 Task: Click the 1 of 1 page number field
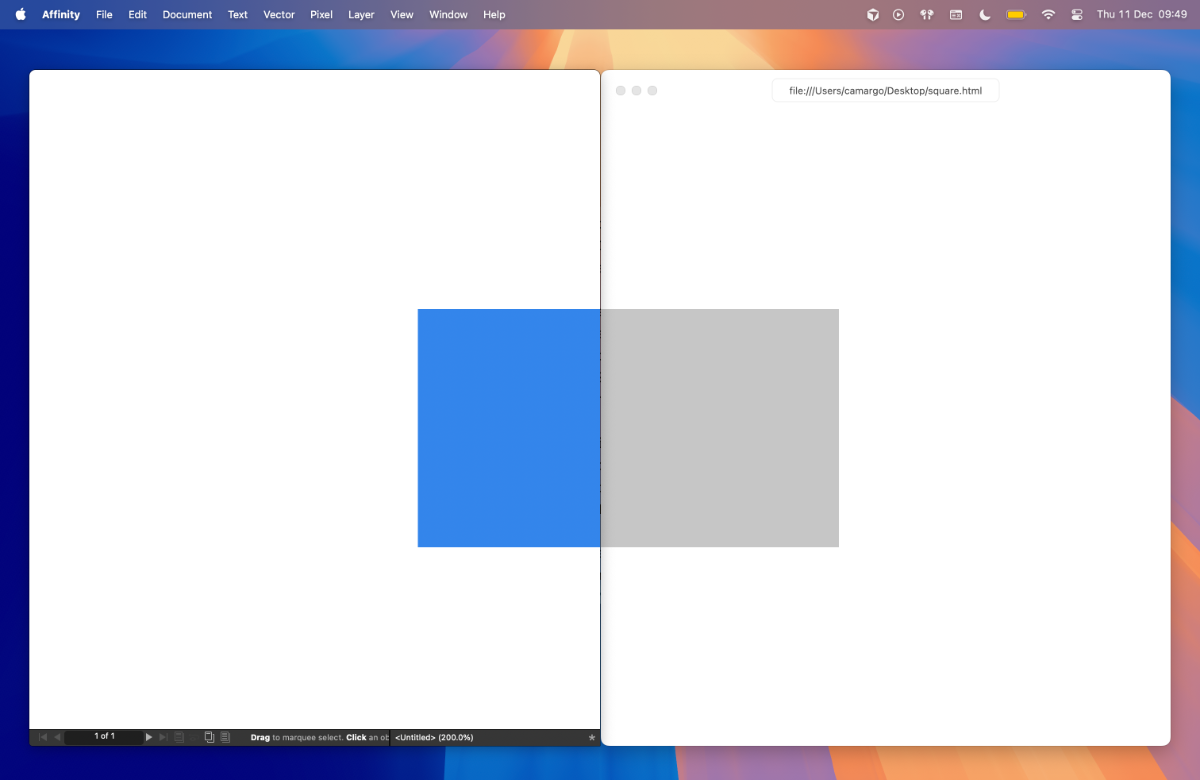[x=106, y=736]
